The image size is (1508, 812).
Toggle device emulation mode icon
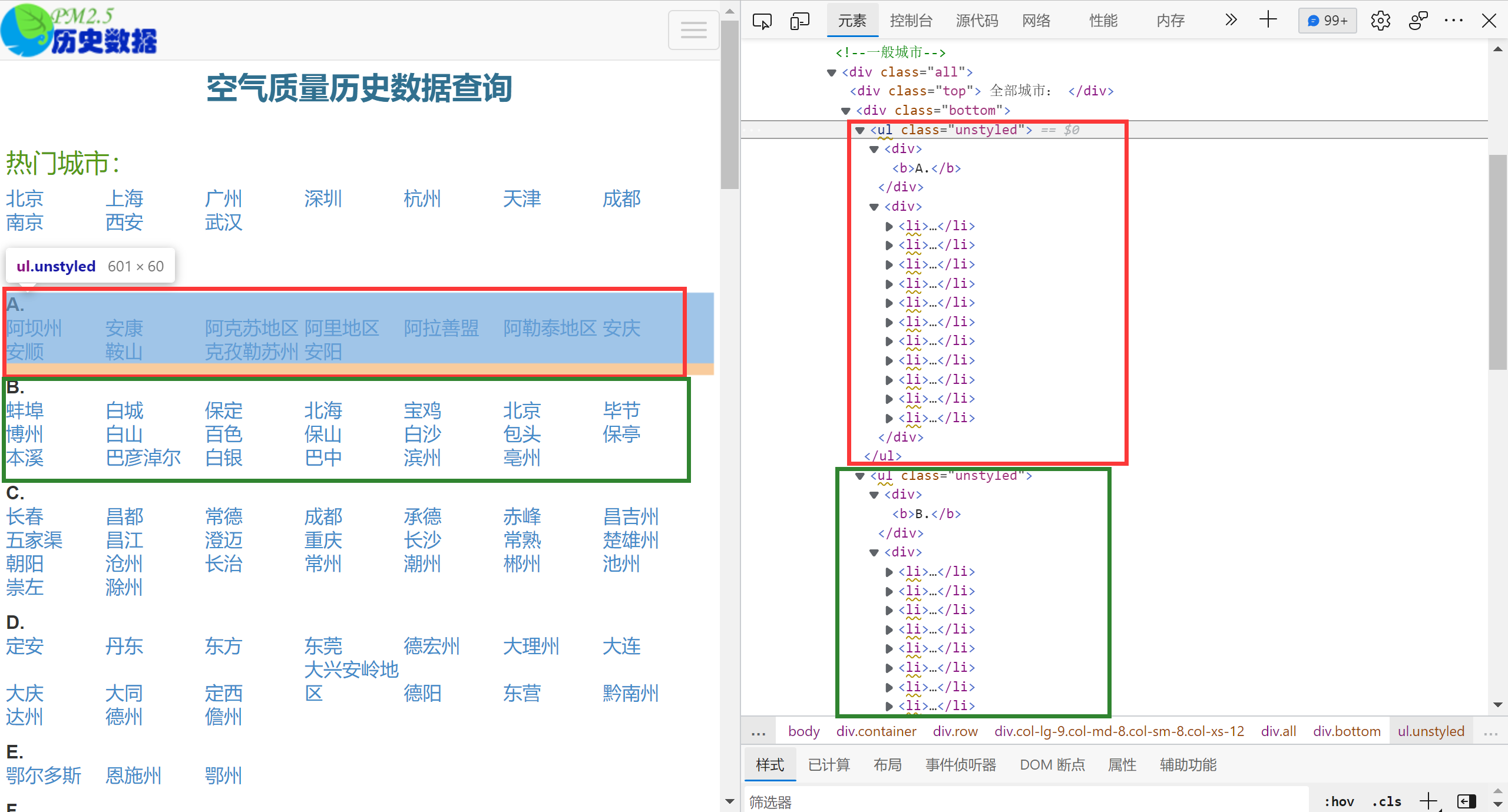point(799,21)
